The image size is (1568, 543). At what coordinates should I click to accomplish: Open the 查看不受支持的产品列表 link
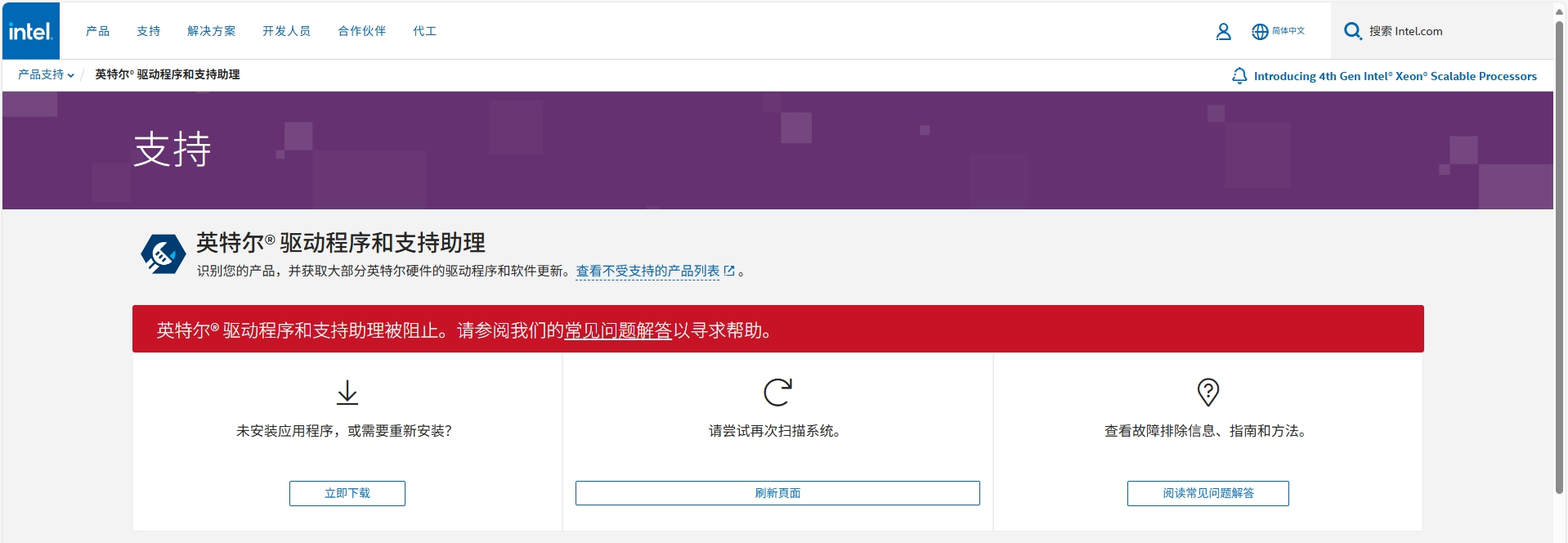[647, 271]
